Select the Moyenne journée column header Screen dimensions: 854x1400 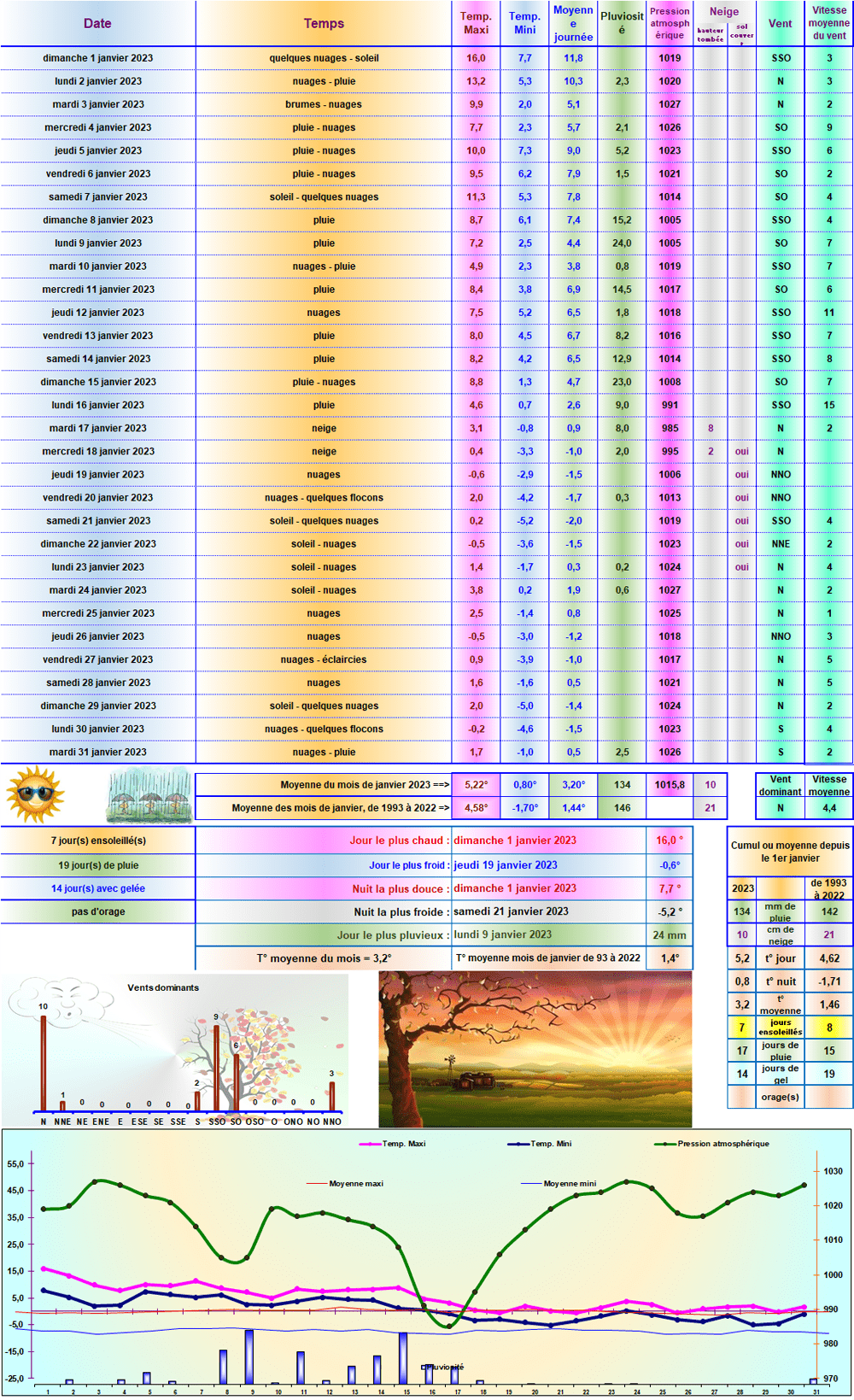click(573, 24)
